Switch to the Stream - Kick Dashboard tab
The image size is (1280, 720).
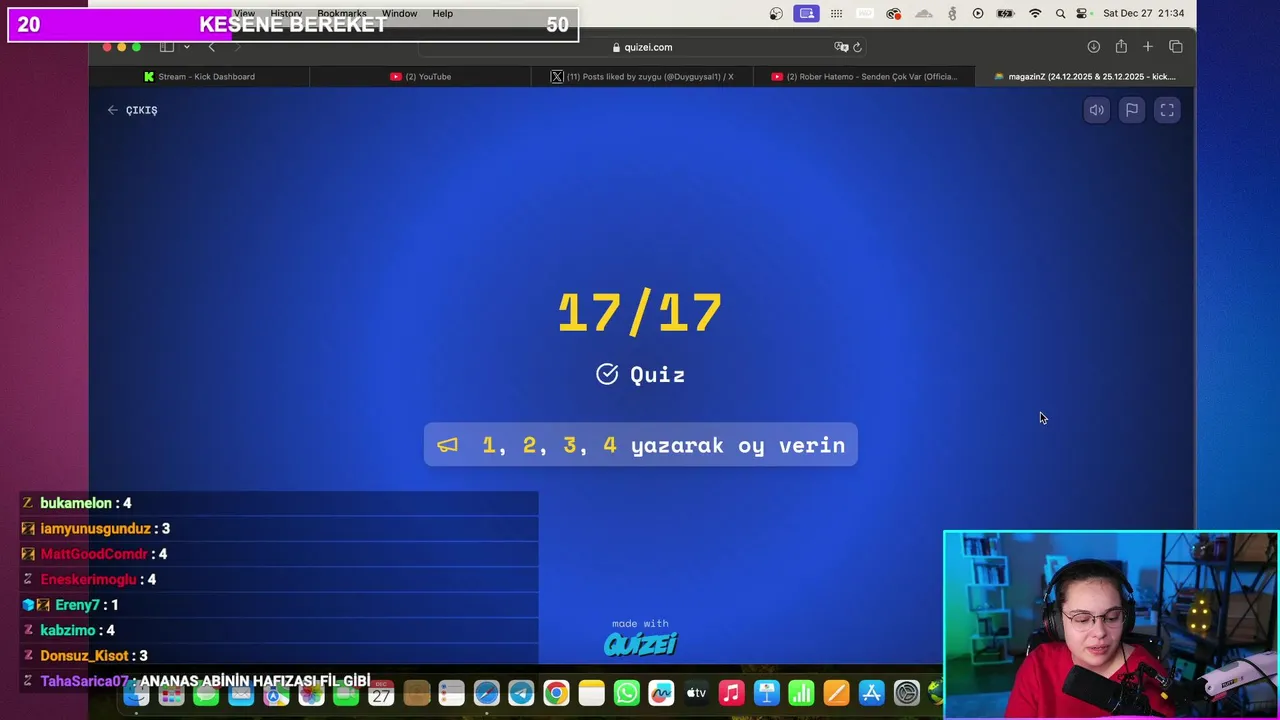point(199,76)
